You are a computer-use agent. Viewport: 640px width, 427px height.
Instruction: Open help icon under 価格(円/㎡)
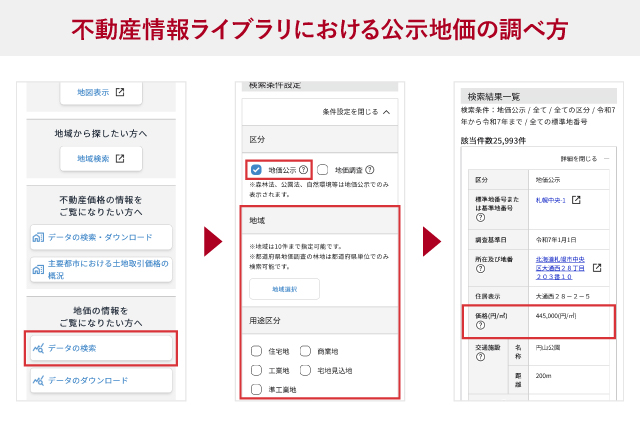coord(480,325)
